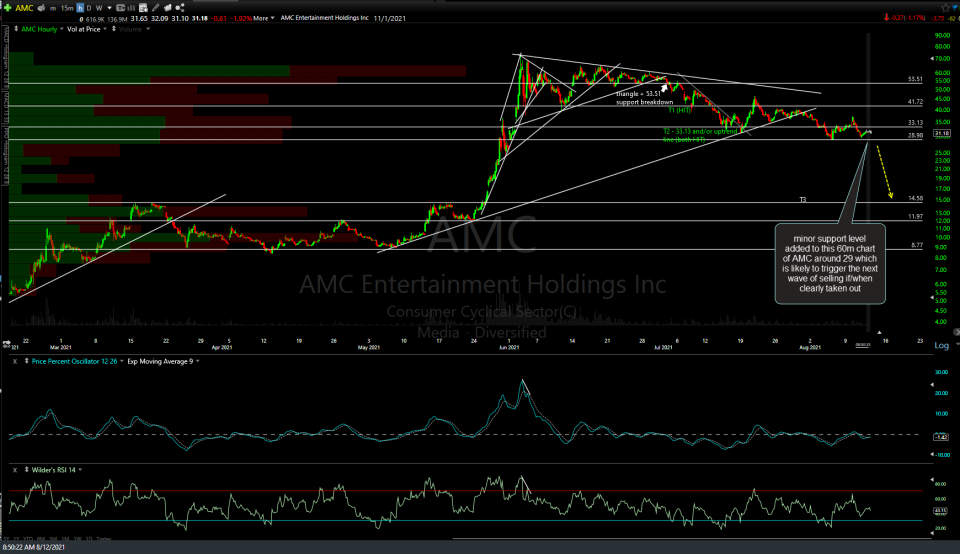This screenshot has height=554, width=960.
Task: Select the 'm' minute timeframe
Action: coord(53,9)
